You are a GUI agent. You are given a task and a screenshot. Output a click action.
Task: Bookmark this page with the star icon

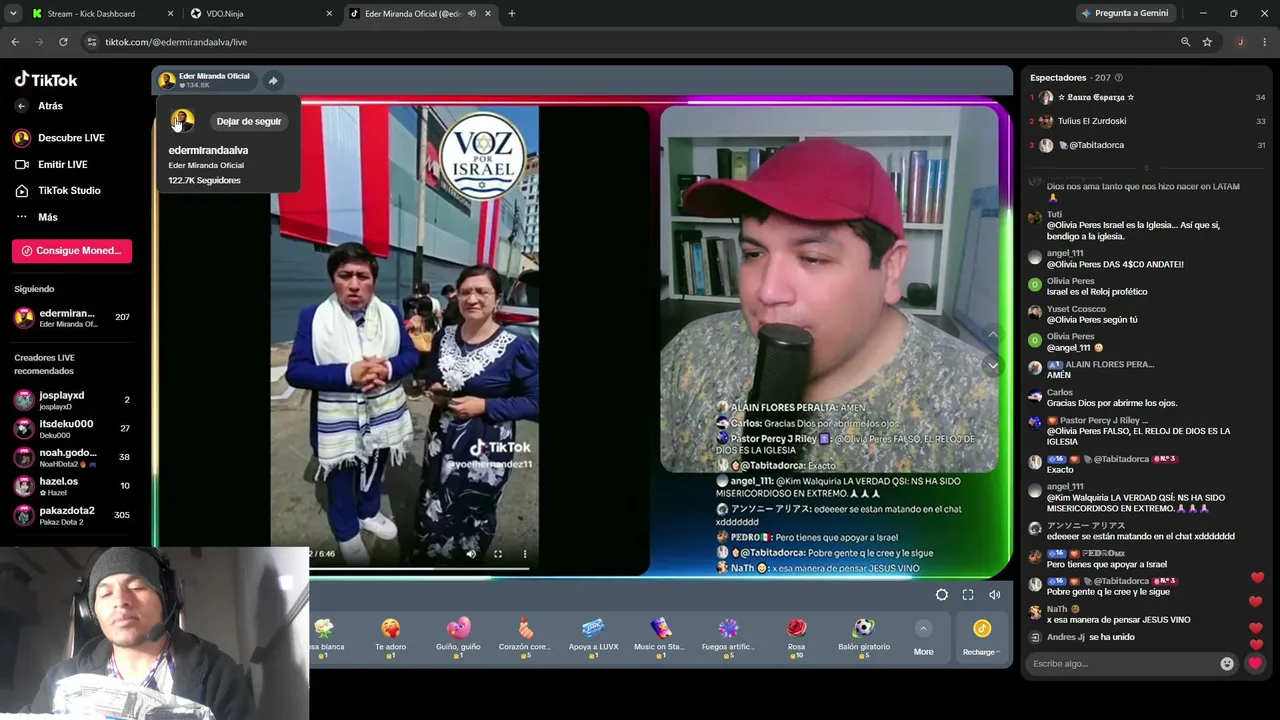[x=1207, y=42]
